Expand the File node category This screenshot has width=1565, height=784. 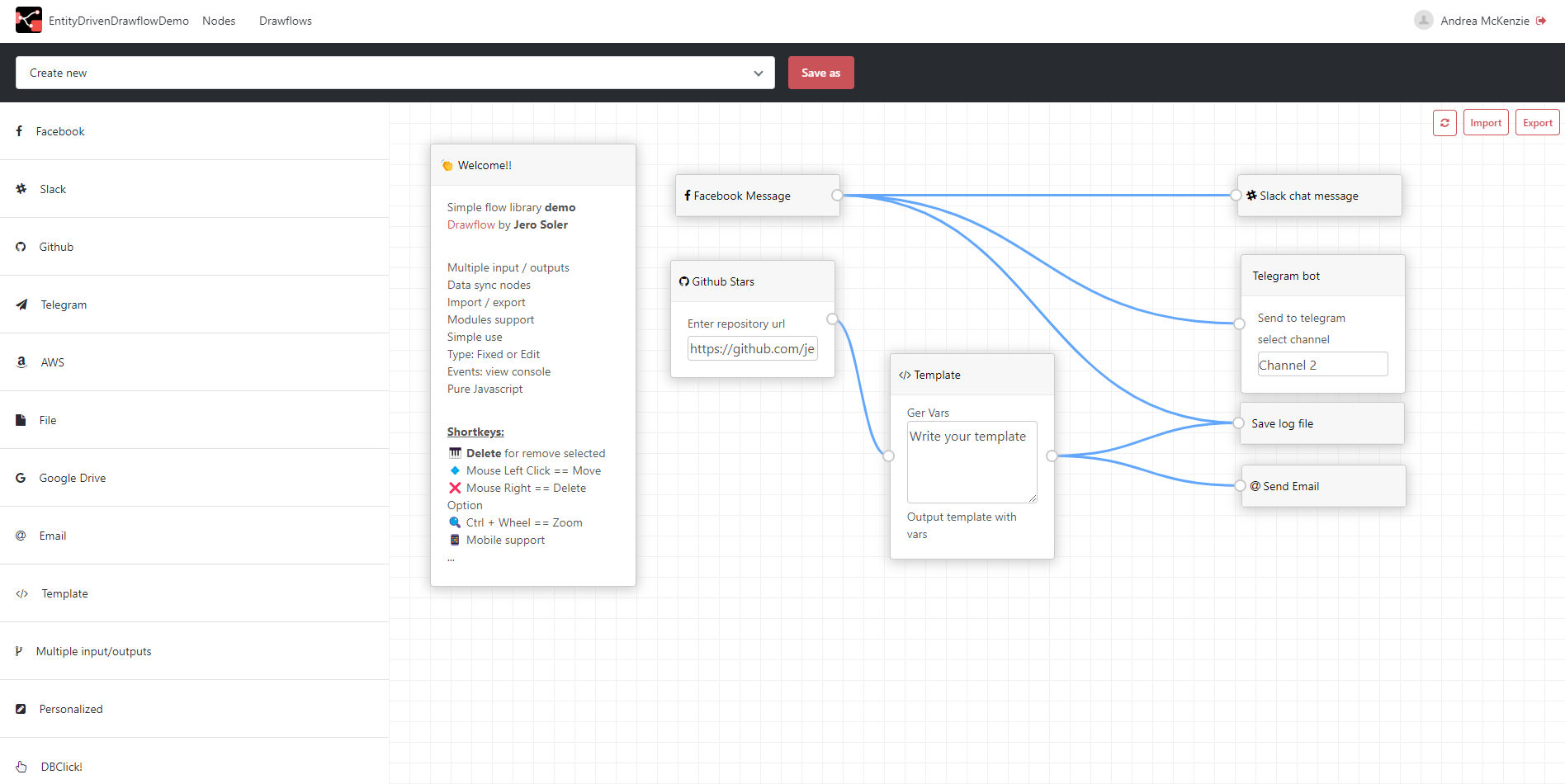point(48,419)
